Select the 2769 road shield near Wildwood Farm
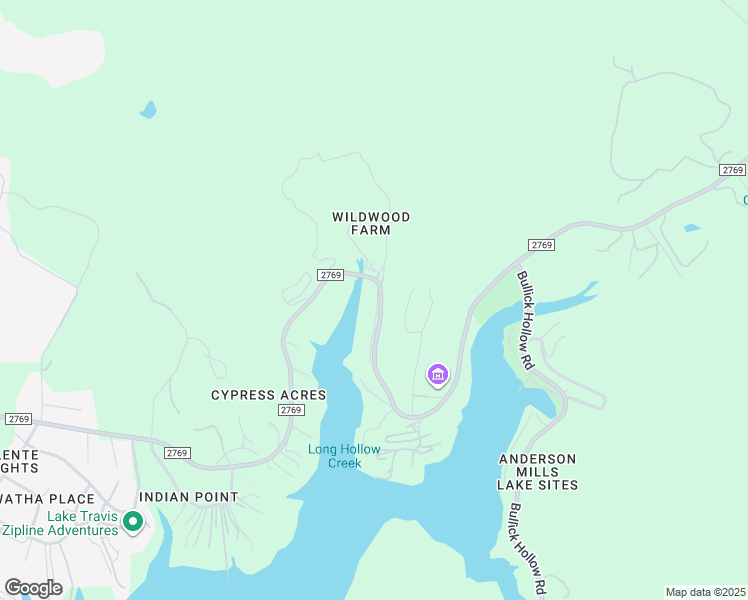 point(331,275)
